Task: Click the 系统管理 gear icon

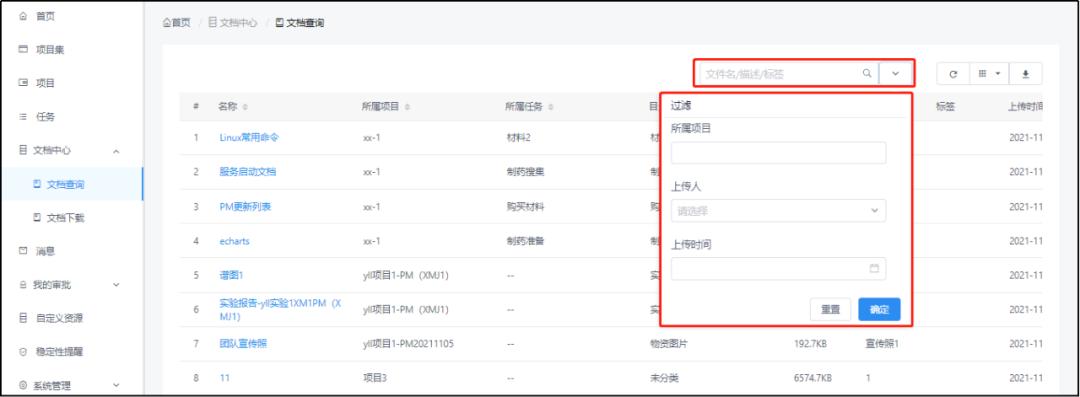Action: pos(23,385)
